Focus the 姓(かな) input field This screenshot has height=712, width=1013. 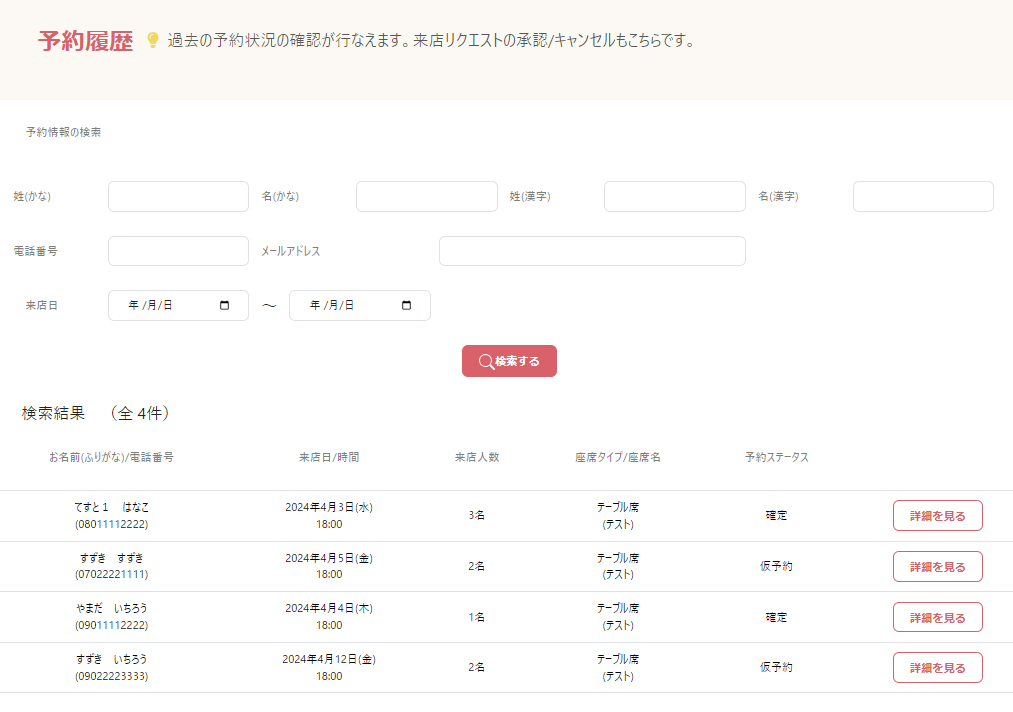[x=178, y=197]
